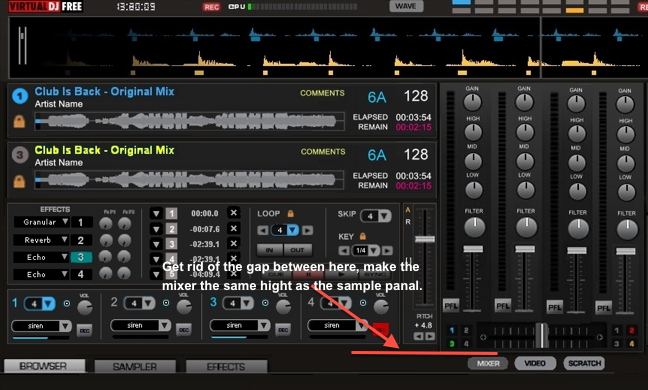
Task: Toggle PFL on the first mixer channel
Action: click(x=451, y=306)
